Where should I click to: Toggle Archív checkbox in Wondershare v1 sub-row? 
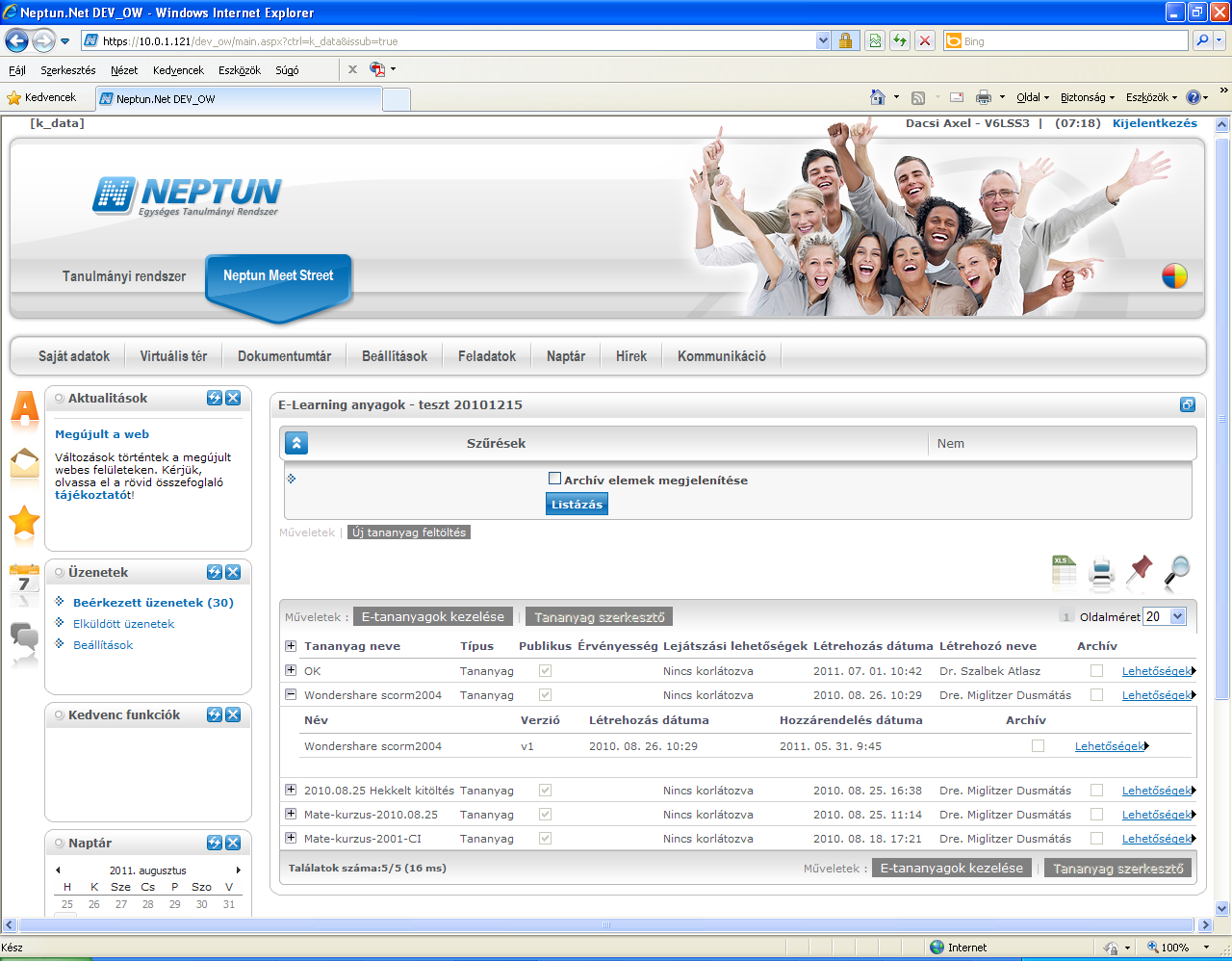1038,746
